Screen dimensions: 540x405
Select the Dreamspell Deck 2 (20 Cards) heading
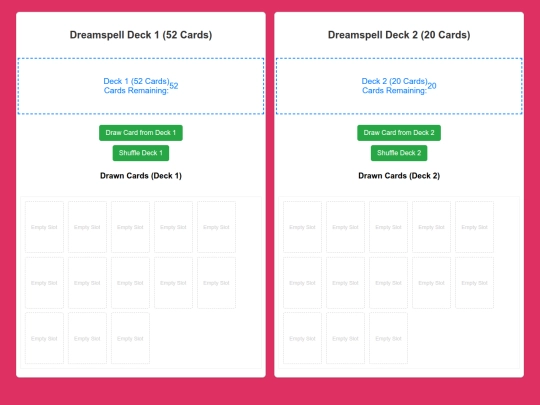(x=399, y=35)
